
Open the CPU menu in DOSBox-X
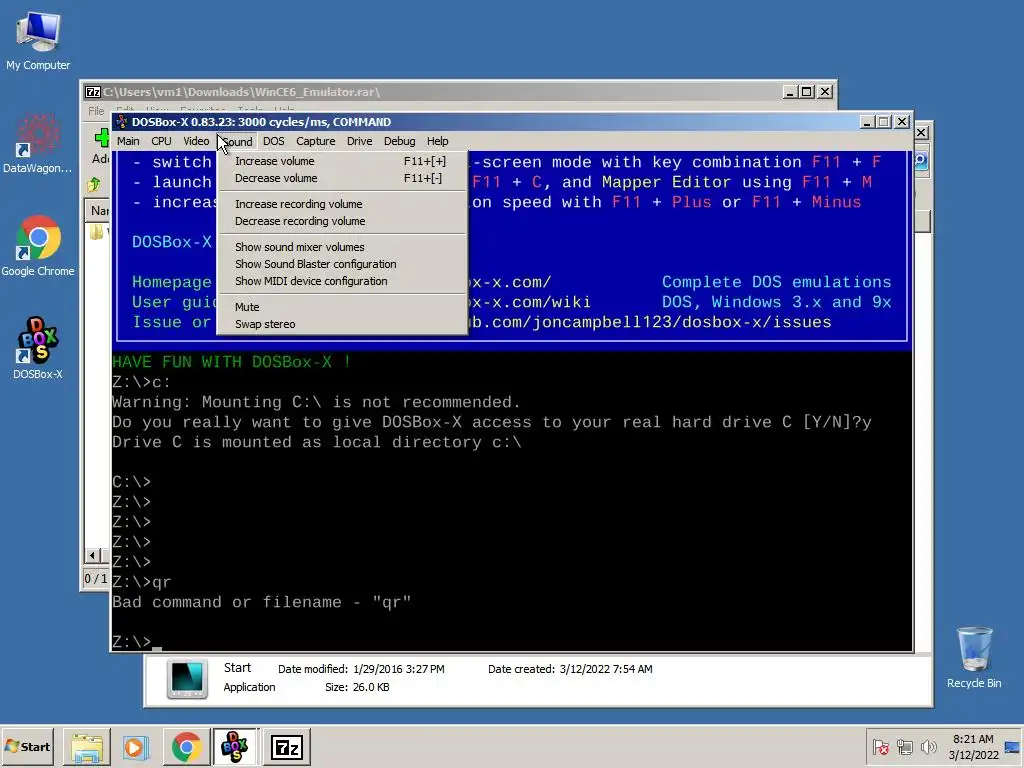pyautogui.click(x=161, y=141)
